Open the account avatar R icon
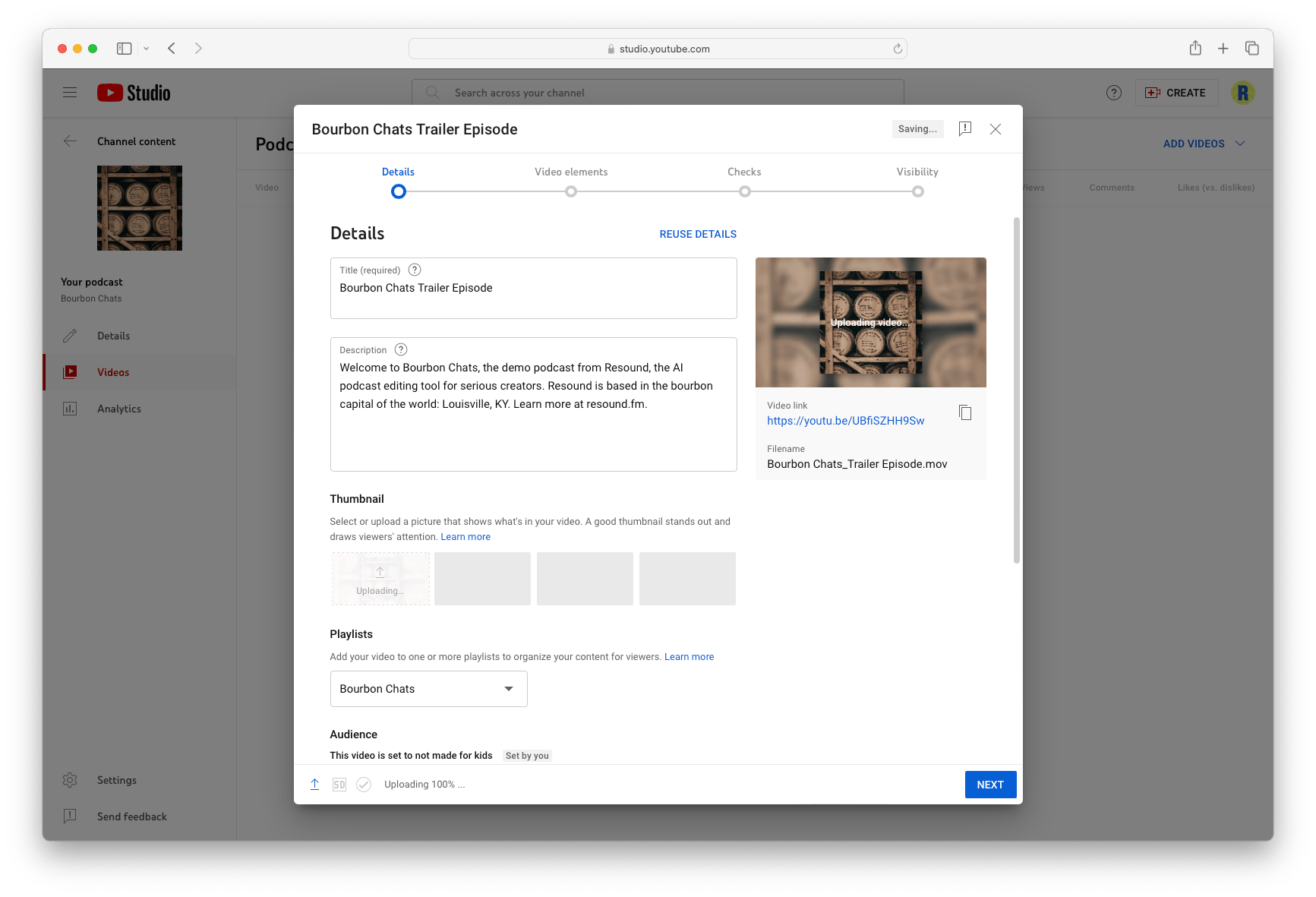1316x897 pixels. [x=1243, y=92]
